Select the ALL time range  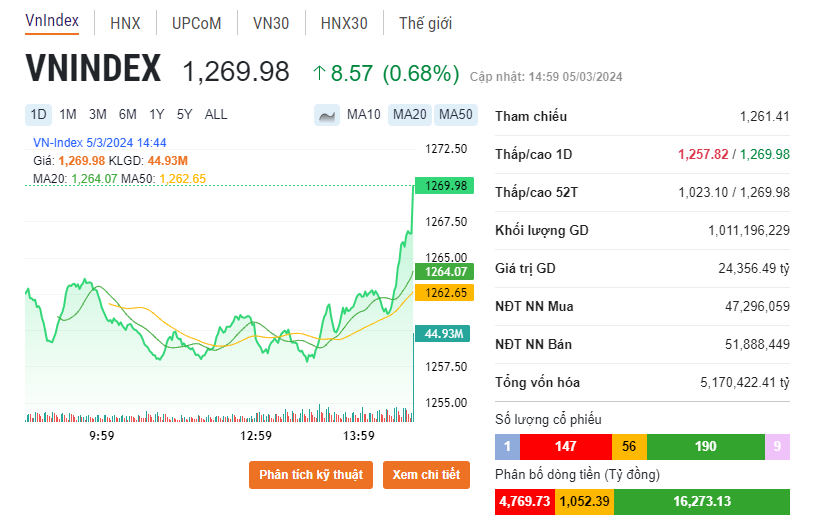point(216,115)
